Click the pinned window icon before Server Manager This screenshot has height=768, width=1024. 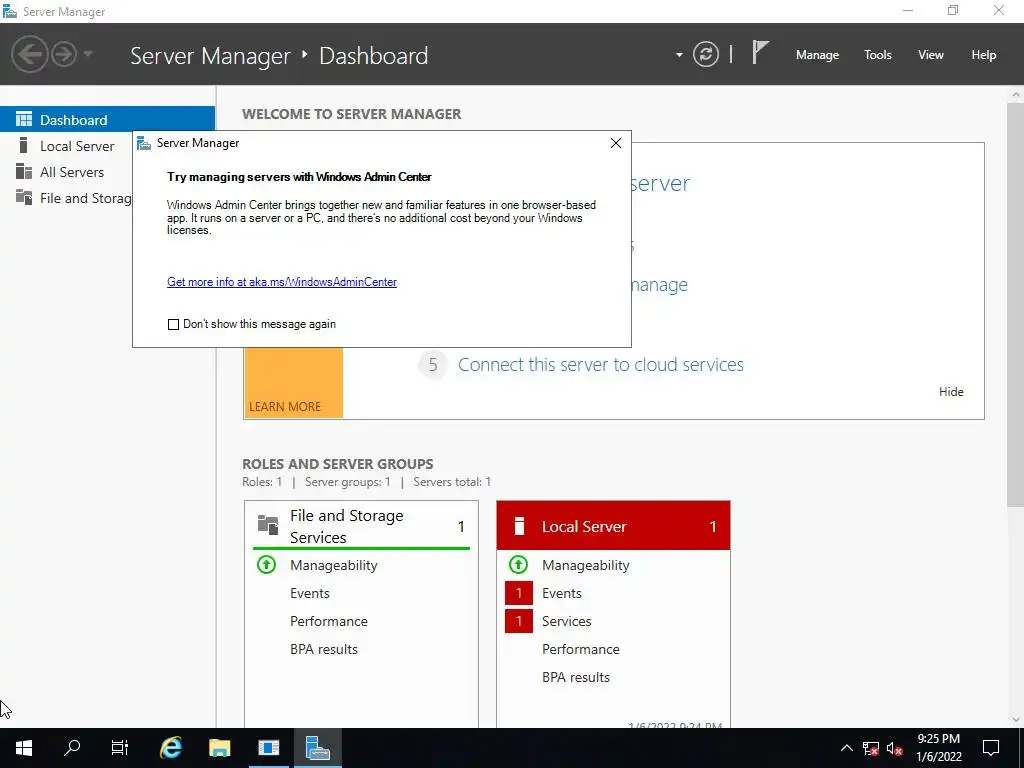[268, 748]
